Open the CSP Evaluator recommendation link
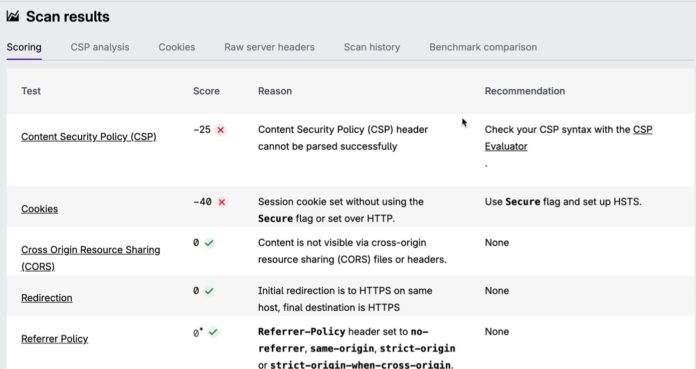The height and width of the screenshot is (369, 696). (x=569, y=138)
